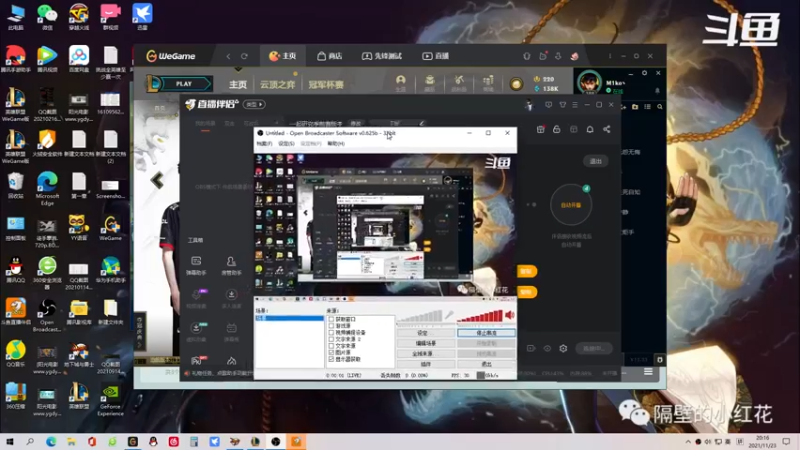The width and height of the screenshot is (800, 450).
Task: Click the summoner avatar in League client
Action: click(x=589, y=83)
